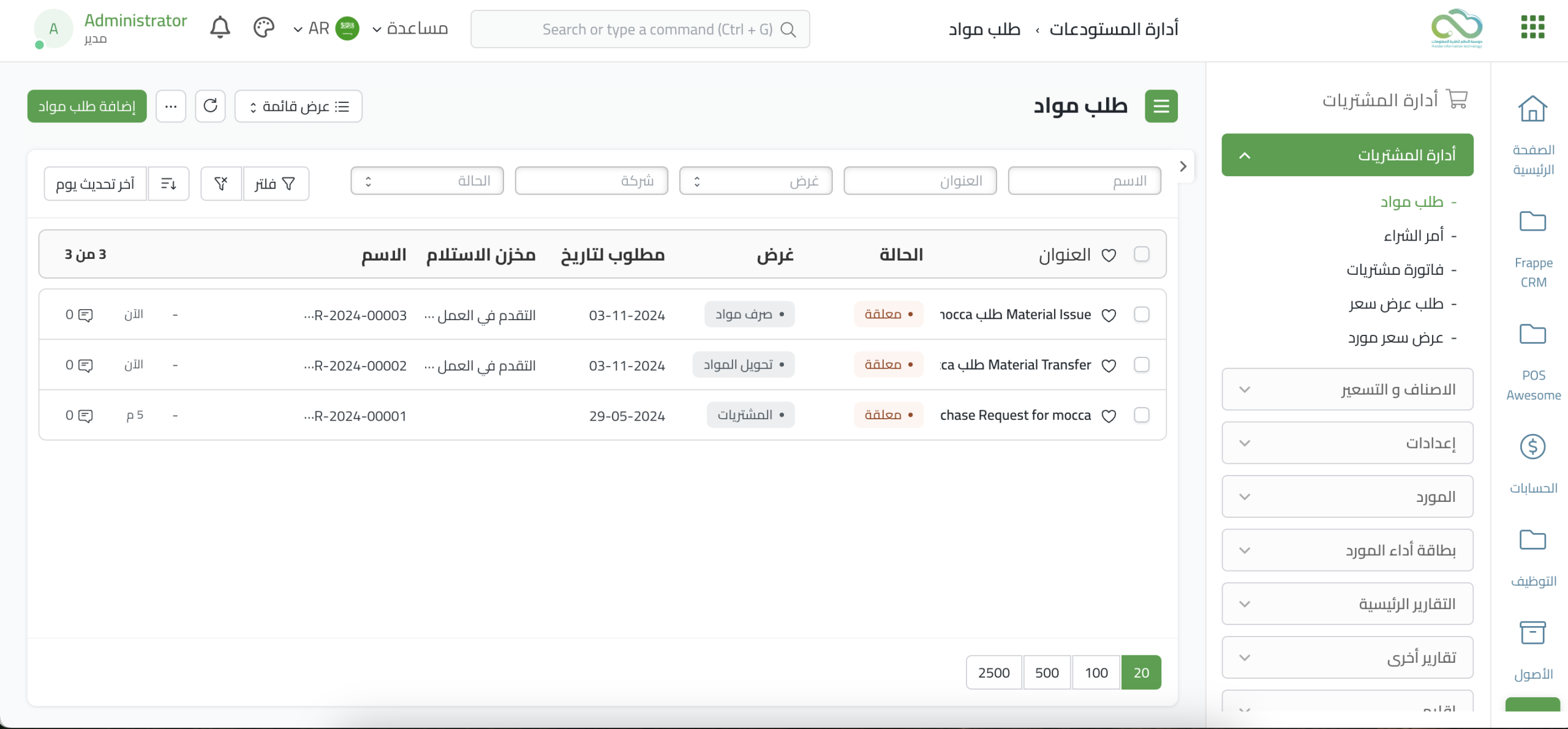Click the home page sidebar icon
The height and width of the screenshot is (729, 1568).
(1532, 110)
